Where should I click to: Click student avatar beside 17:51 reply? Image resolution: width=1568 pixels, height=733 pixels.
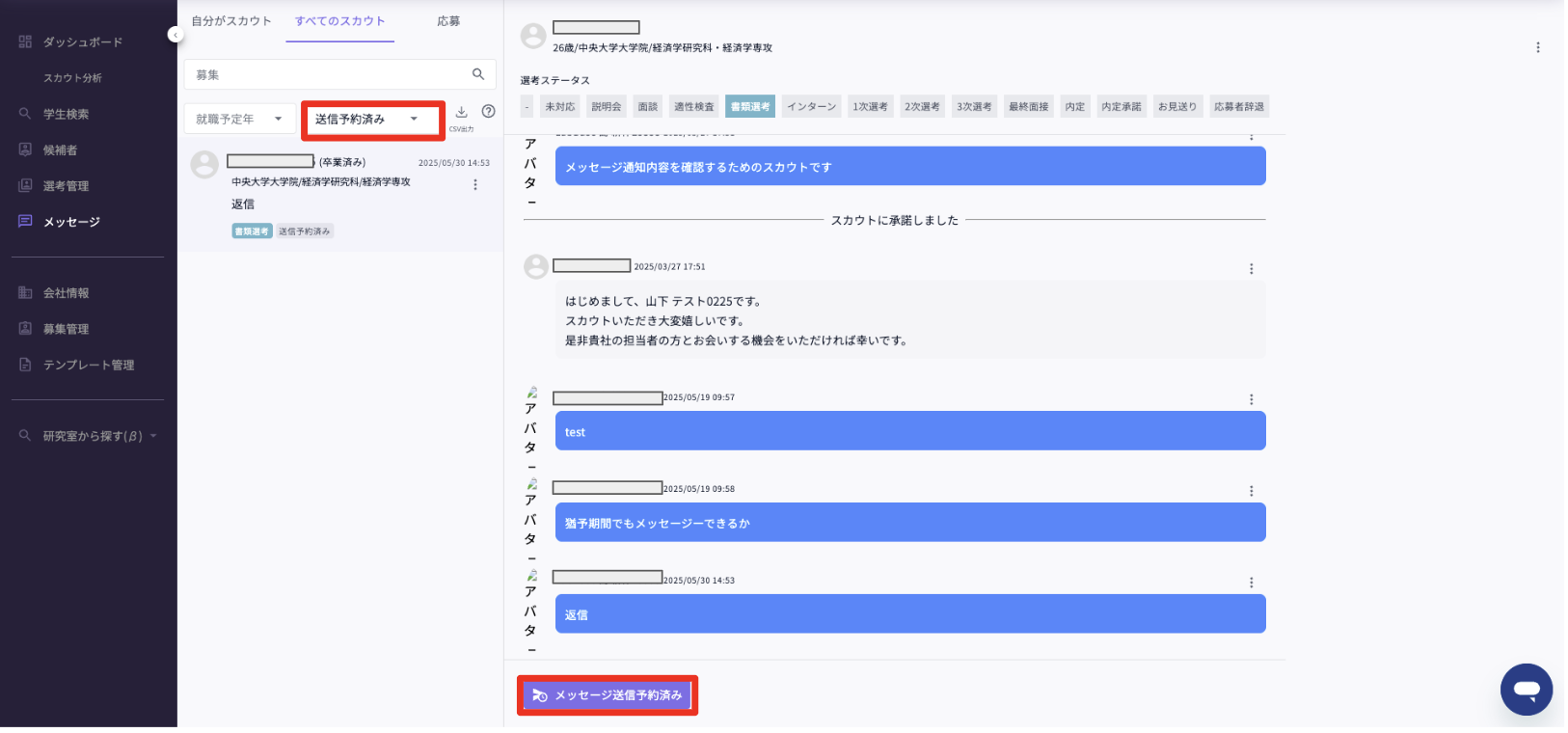tap(536, 267)
